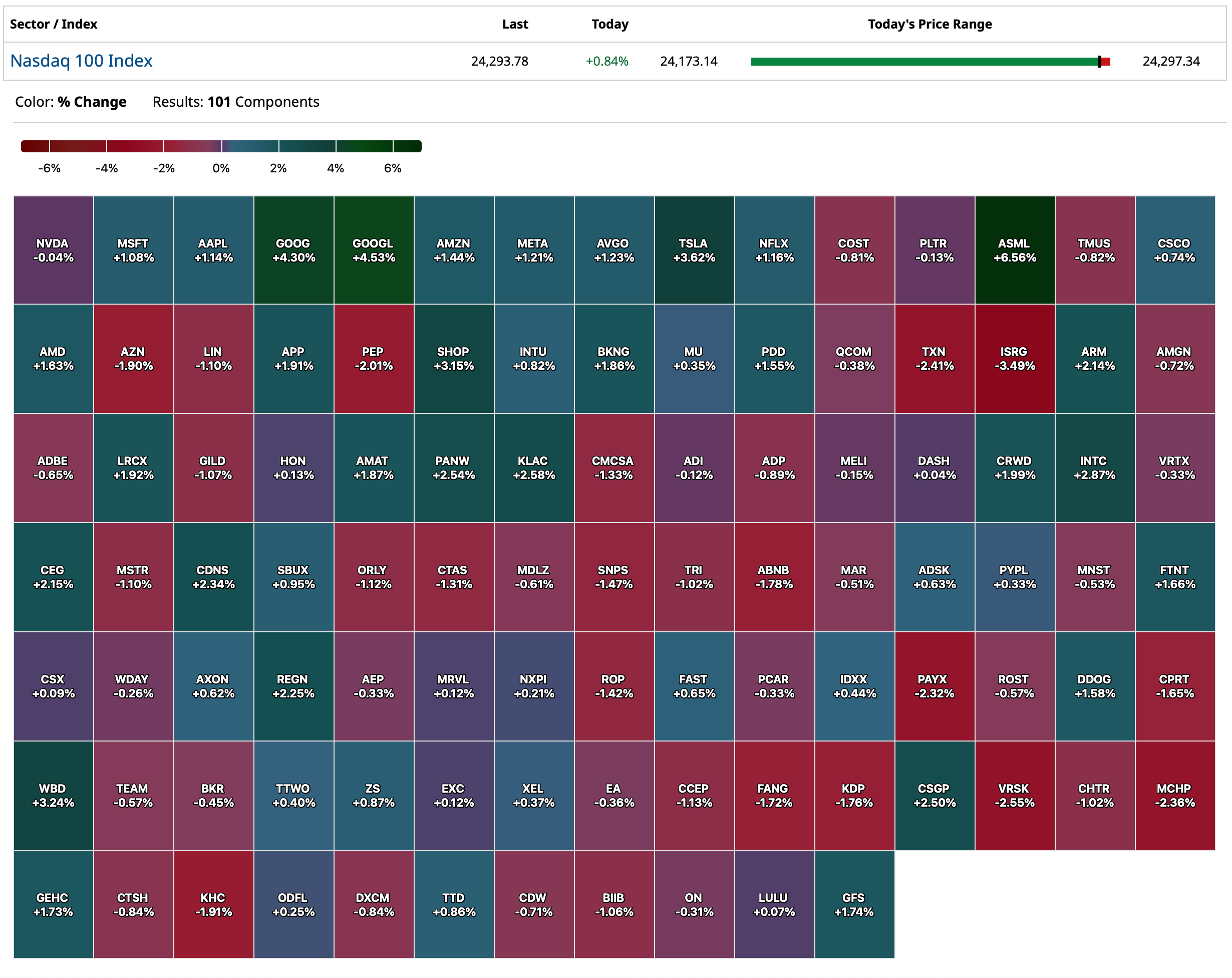The image size is (1232, 978).
Task: Open the GOOGL heatmap cell
Action: click(373, 250)
